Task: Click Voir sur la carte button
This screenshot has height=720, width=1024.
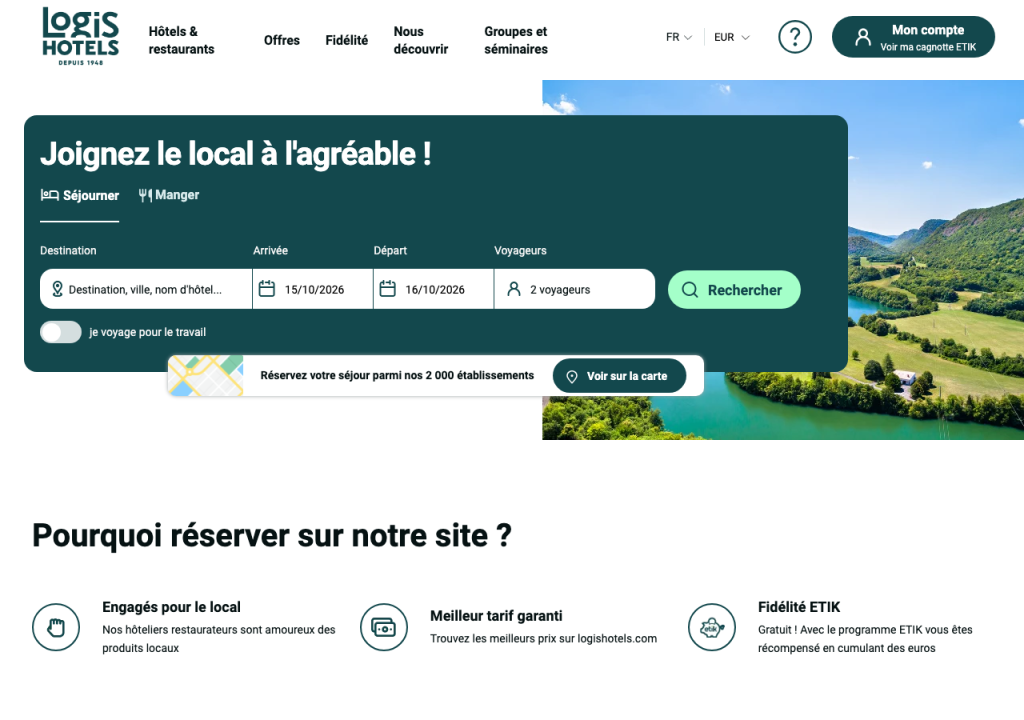Action: click(619, 376)
